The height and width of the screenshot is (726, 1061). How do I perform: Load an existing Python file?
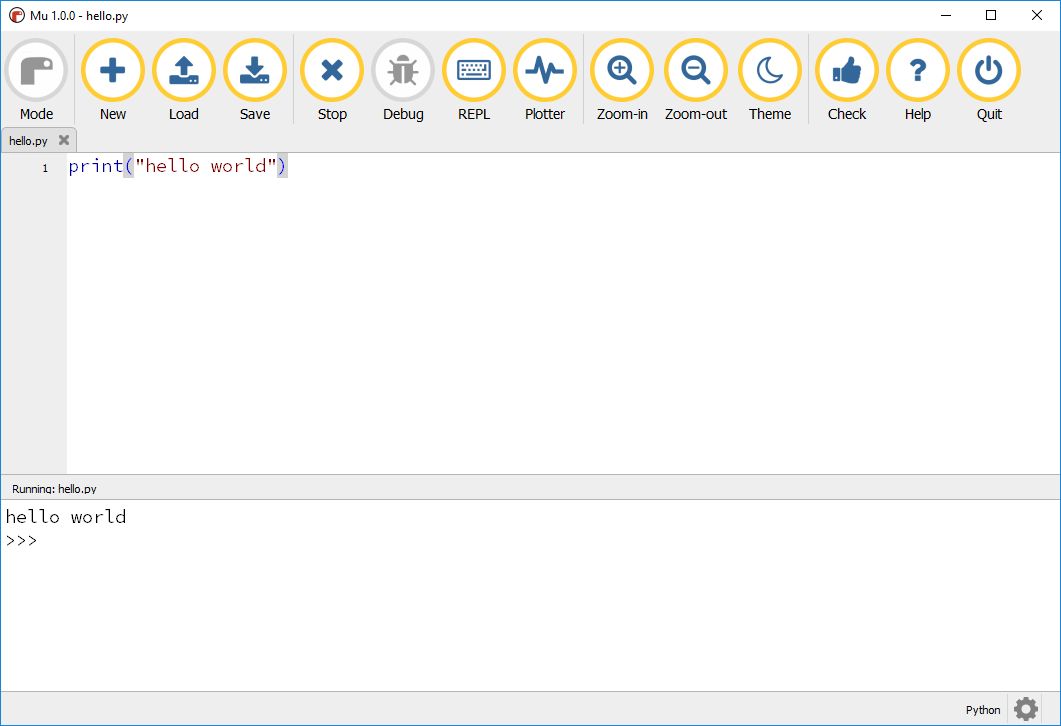click(183, 70)
